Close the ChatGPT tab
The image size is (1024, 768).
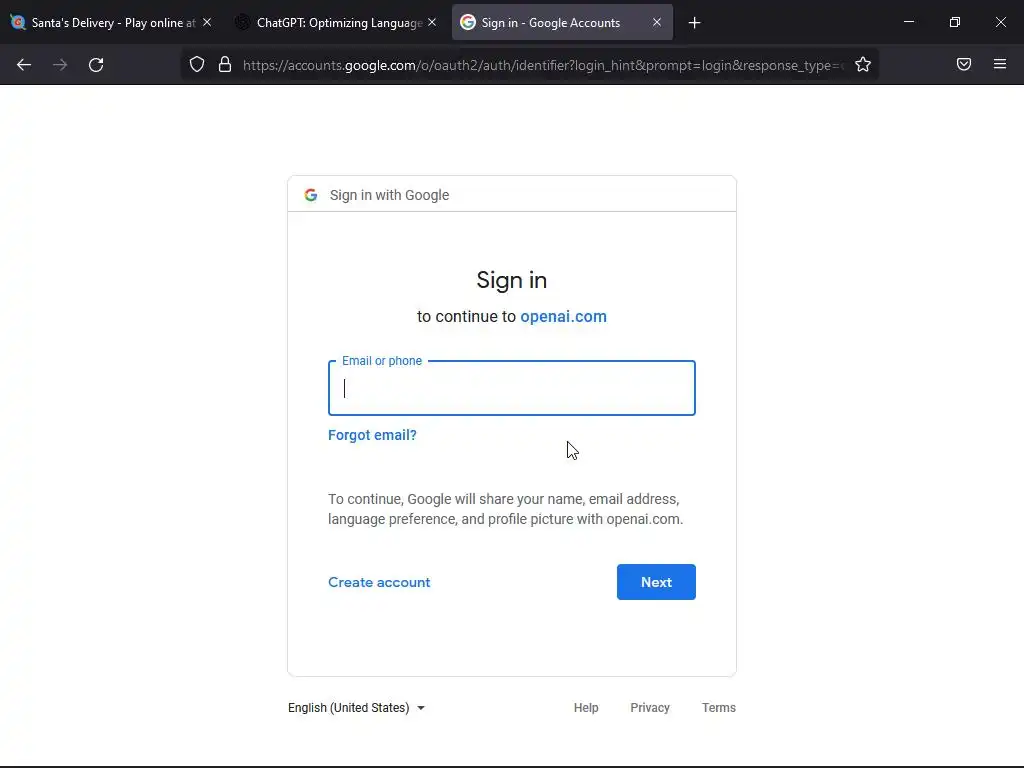(x=432, y=22)
